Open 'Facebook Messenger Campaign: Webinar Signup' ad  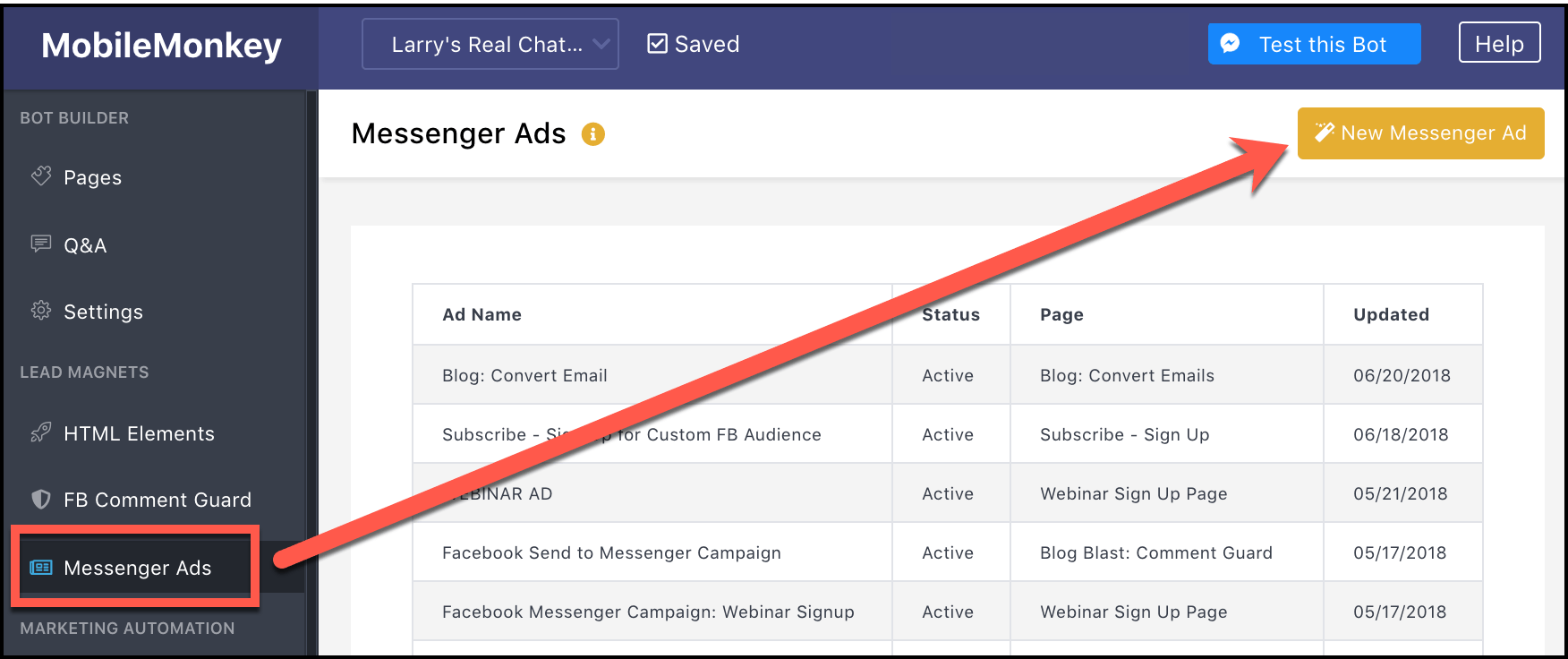648,612
